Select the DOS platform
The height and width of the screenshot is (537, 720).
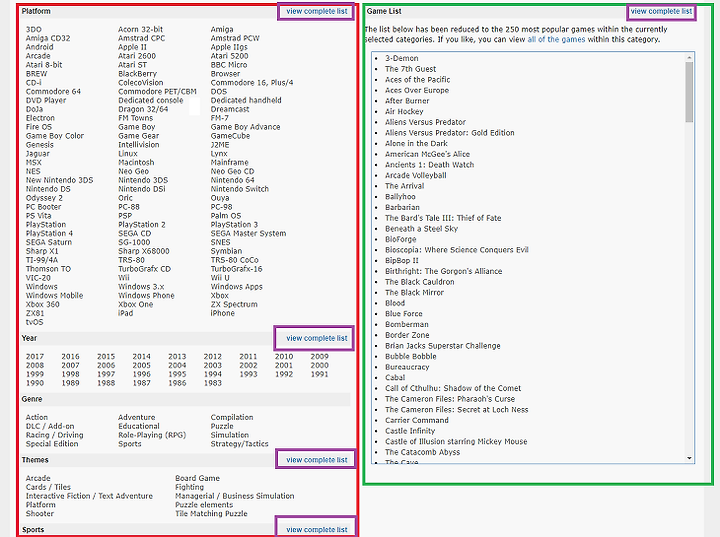click(219, 91)
